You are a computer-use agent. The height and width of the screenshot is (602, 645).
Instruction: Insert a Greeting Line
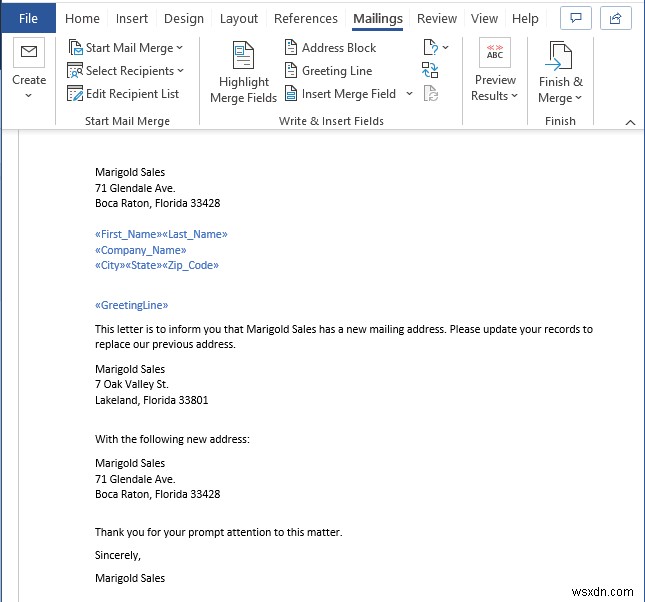pyautogui.click(x=337, y=71)
